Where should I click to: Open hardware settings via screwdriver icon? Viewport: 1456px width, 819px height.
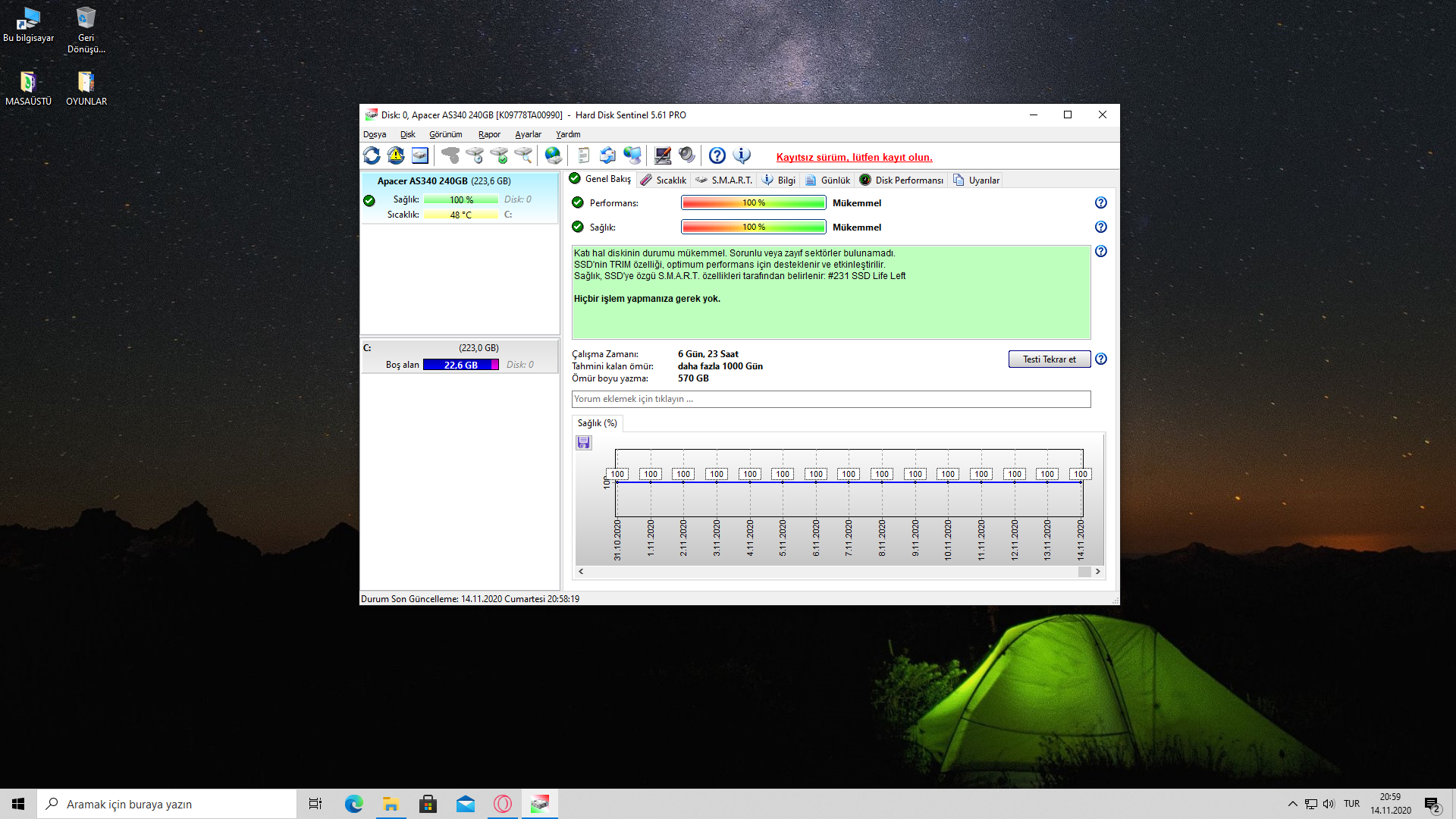coord(662,155)
